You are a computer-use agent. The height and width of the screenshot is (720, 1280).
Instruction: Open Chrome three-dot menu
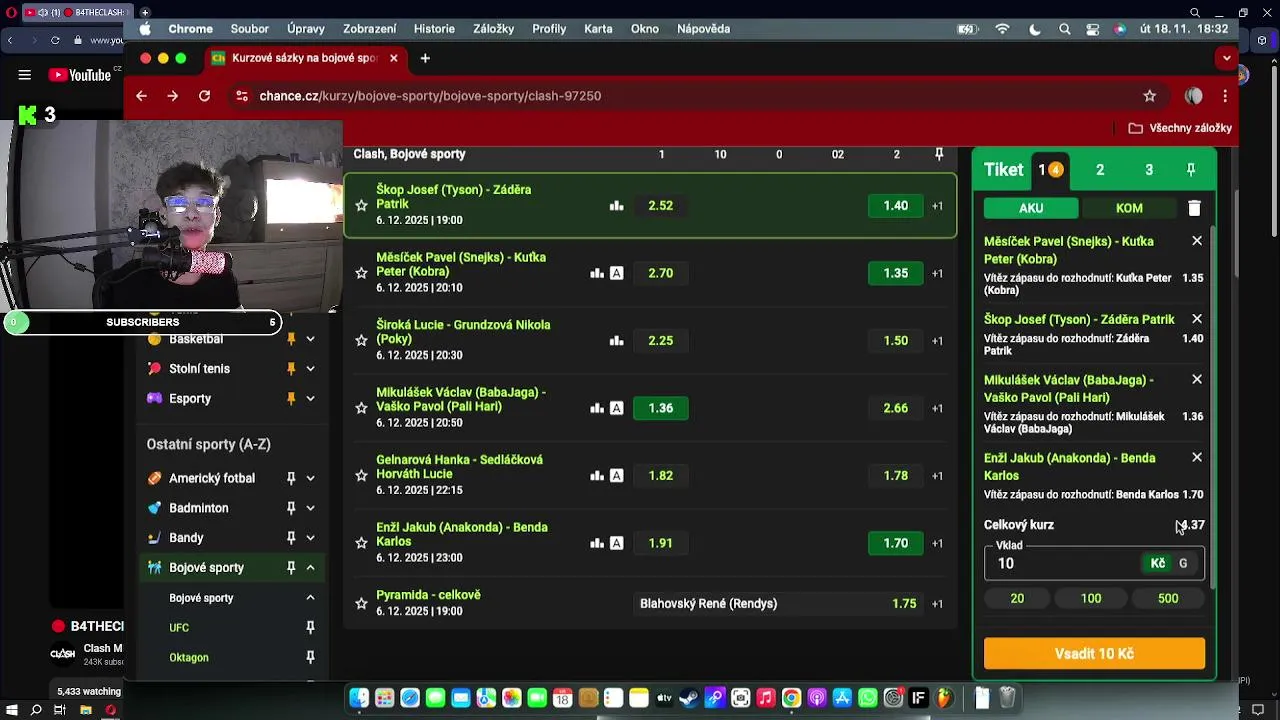point(1225,96)
